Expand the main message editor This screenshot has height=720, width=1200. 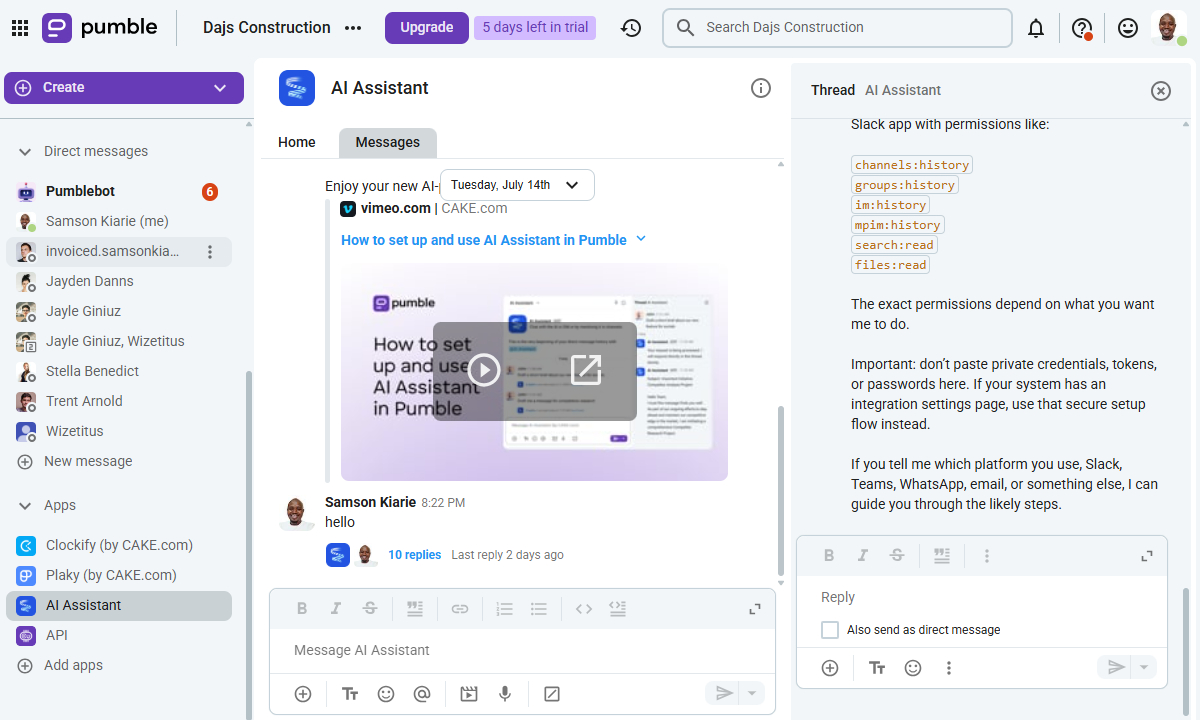tap(755, 608)
